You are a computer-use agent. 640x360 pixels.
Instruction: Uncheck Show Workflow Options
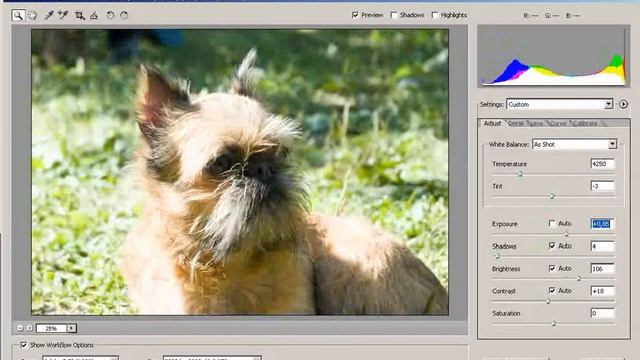[24, 345]
